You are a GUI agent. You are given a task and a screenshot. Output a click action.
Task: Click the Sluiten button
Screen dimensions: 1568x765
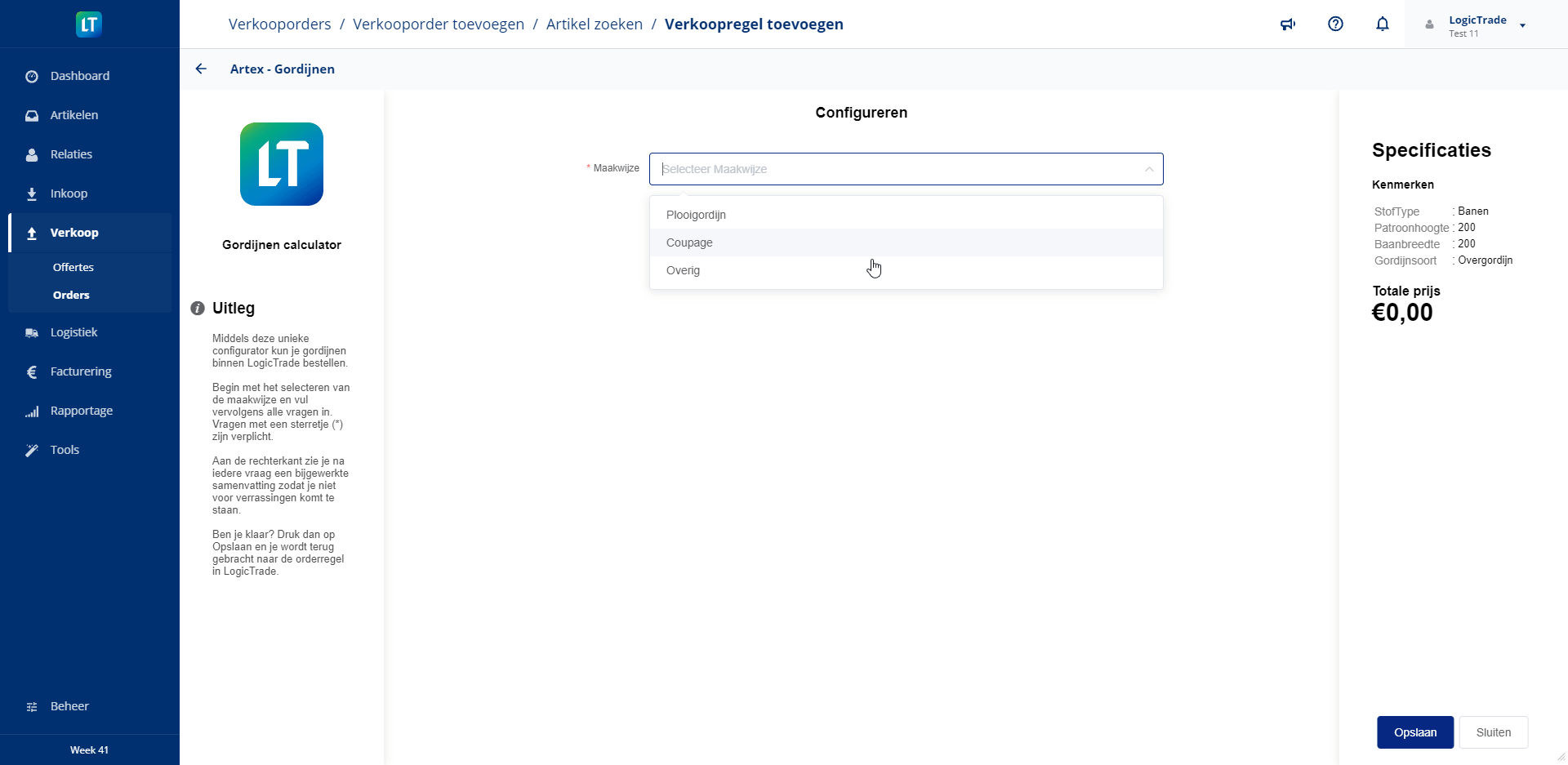[1493, 732]
